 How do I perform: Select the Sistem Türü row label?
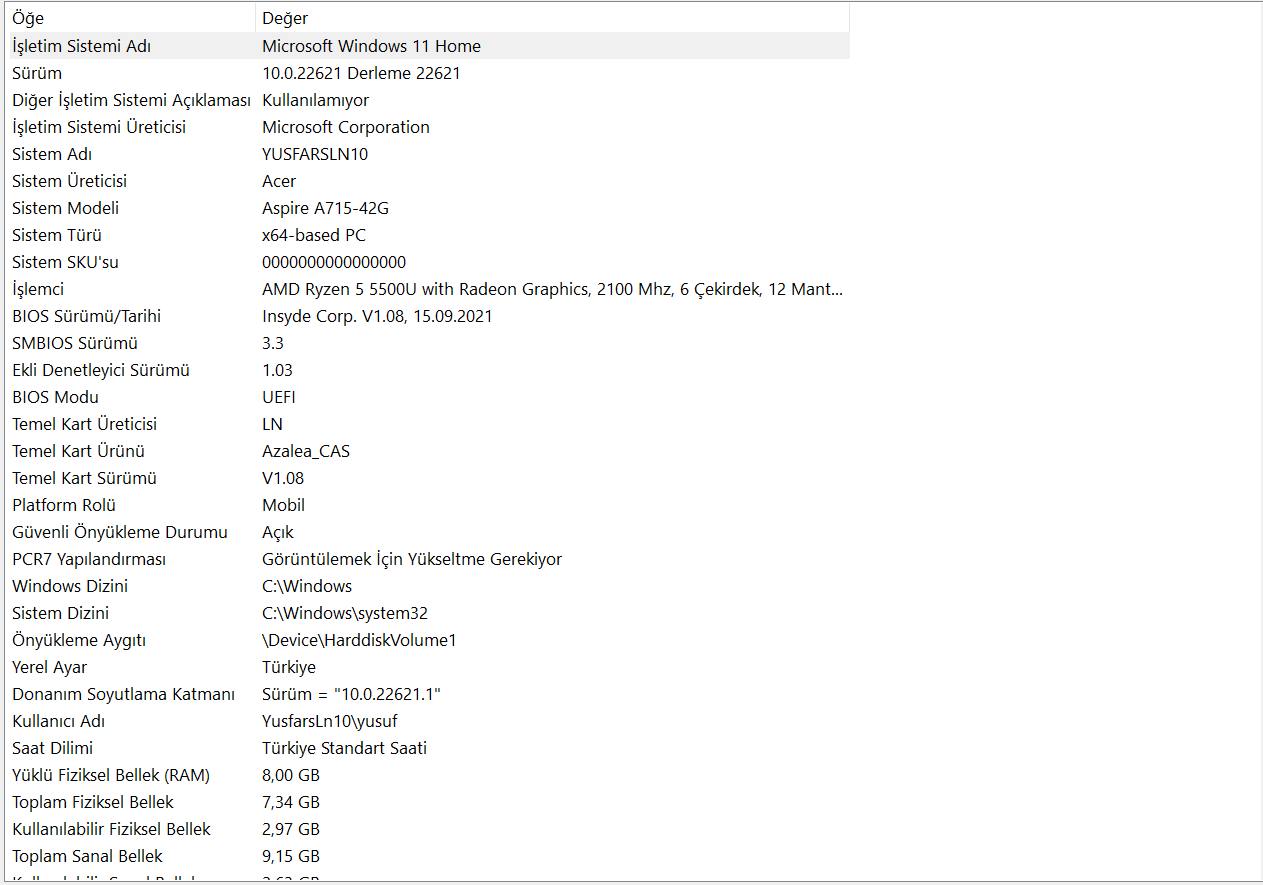coord(57,235)
